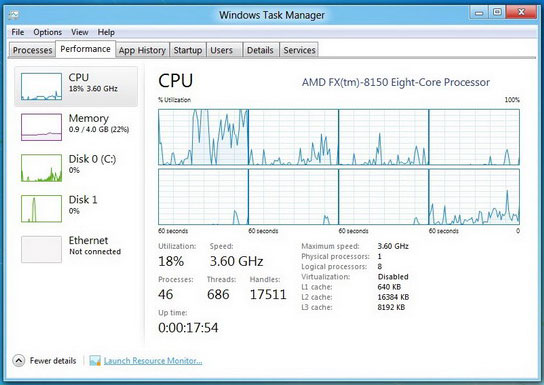
Task: Open the Options menu
Action: pyautogui.click(x=48, y=32)
